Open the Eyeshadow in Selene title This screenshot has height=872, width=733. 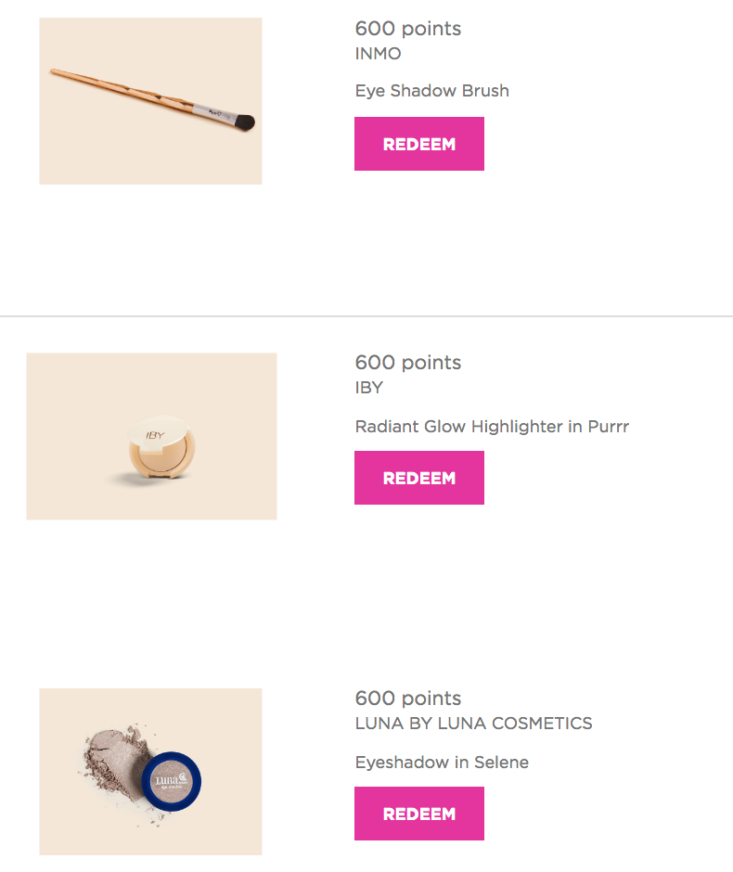[x=442, y=762]
